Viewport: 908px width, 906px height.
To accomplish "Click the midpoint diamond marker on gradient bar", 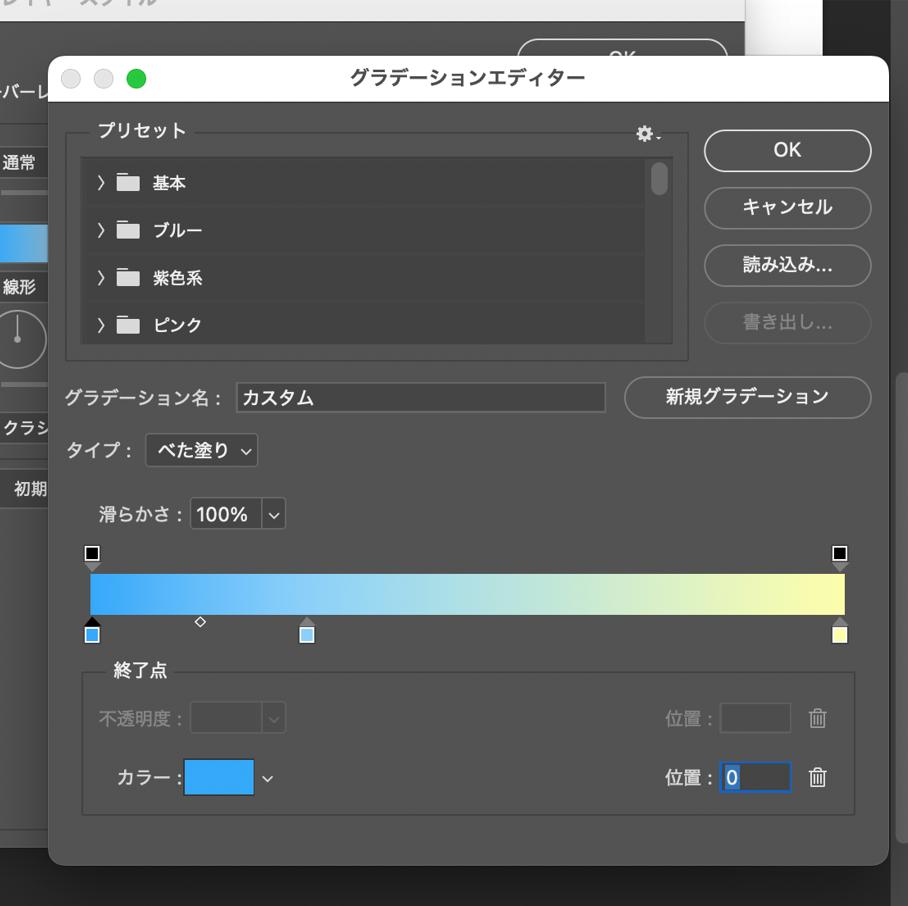I will pos(201,621).
